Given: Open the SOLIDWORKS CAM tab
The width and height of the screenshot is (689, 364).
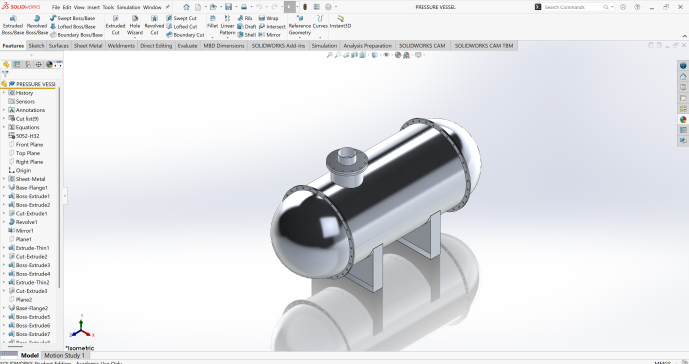Looking at the screenshot, I should [x=422, y=46].
